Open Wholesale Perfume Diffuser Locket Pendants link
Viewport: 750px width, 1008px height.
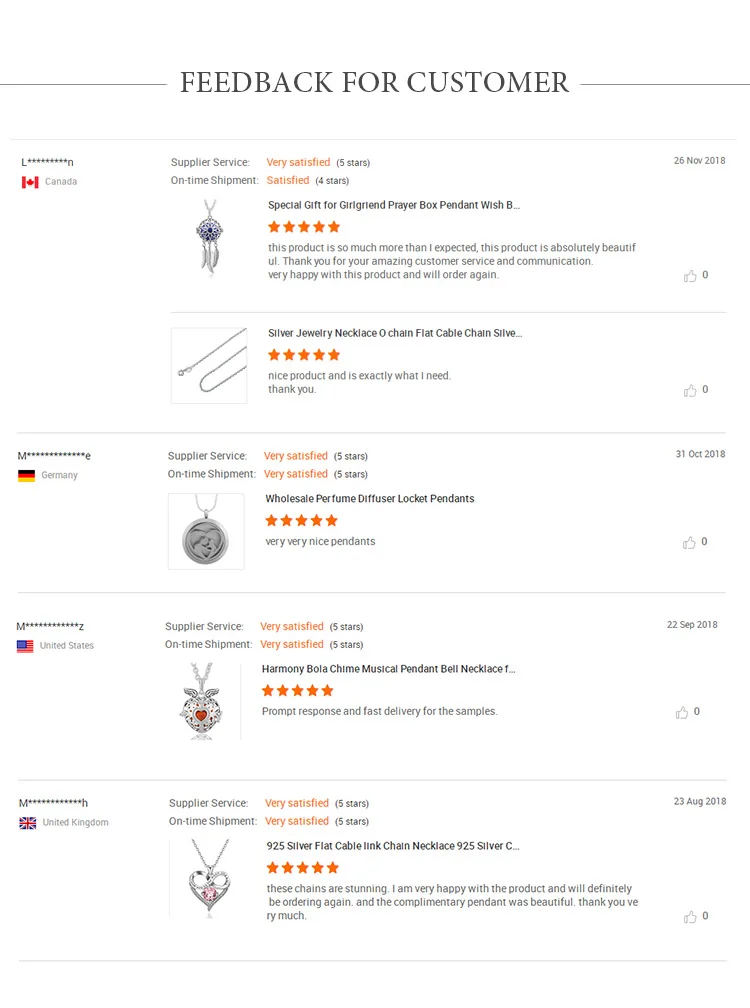(370, 499)
